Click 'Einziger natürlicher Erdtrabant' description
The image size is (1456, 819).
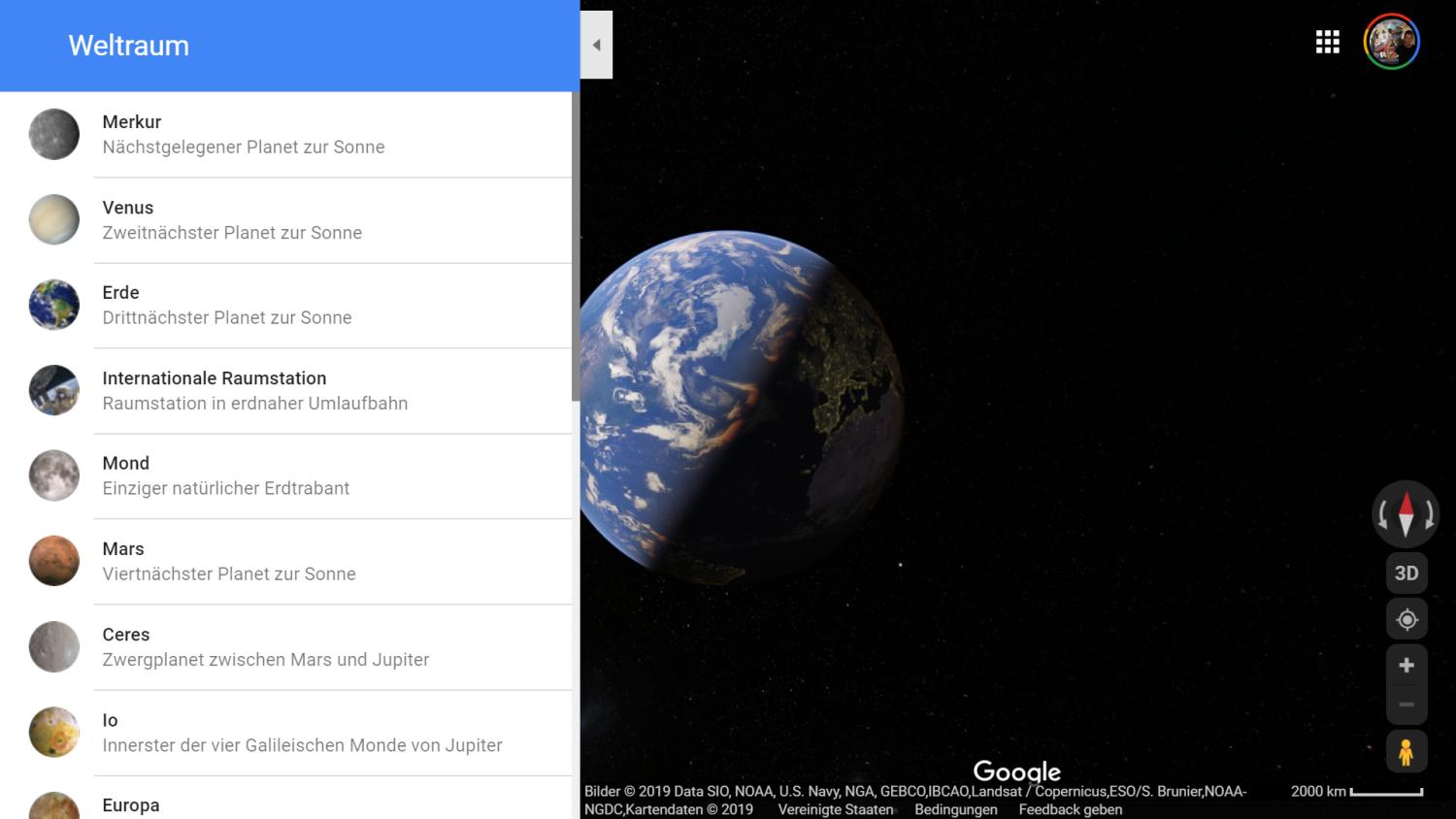(226, 489)
